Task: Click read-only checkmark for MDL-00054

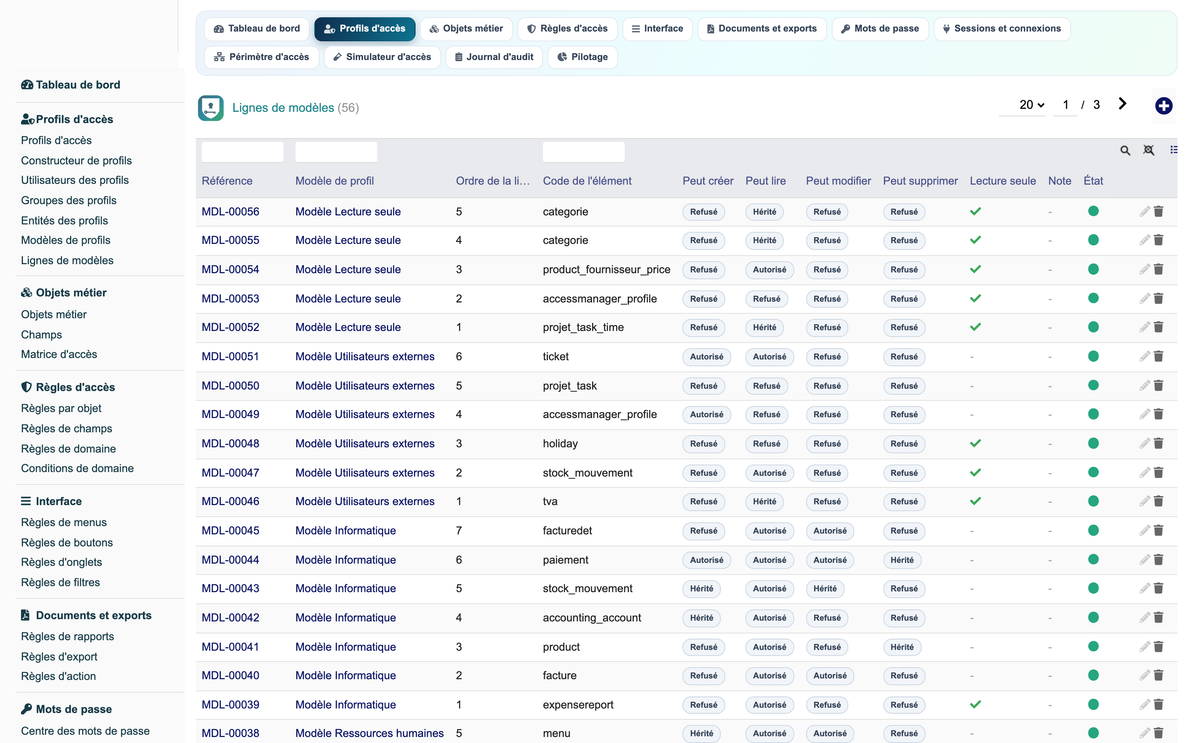Action: (976, 270)
